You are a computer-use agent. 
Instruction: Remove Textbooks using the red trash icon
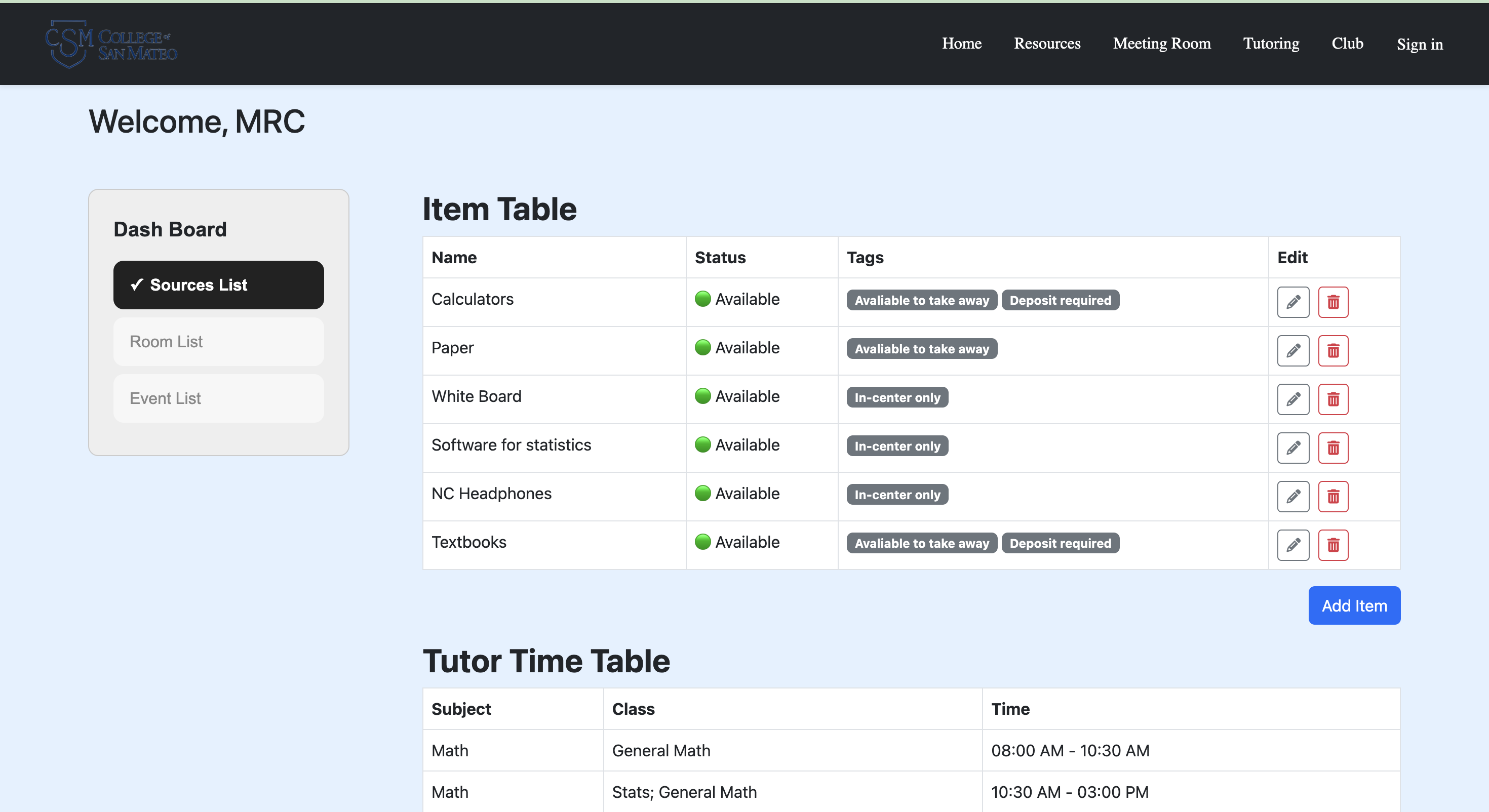(1333, 544)
